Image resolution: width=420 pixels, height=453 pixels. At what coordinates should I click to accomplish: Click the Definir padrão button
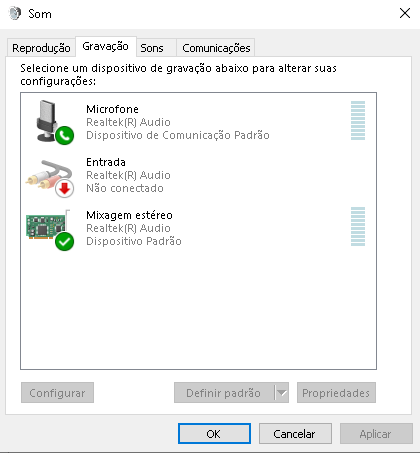[x=224, y=393]
